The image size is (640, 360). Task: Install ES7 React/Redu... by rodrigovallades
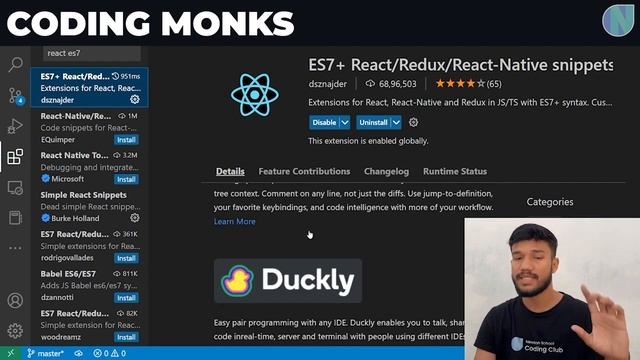point(126,258)
